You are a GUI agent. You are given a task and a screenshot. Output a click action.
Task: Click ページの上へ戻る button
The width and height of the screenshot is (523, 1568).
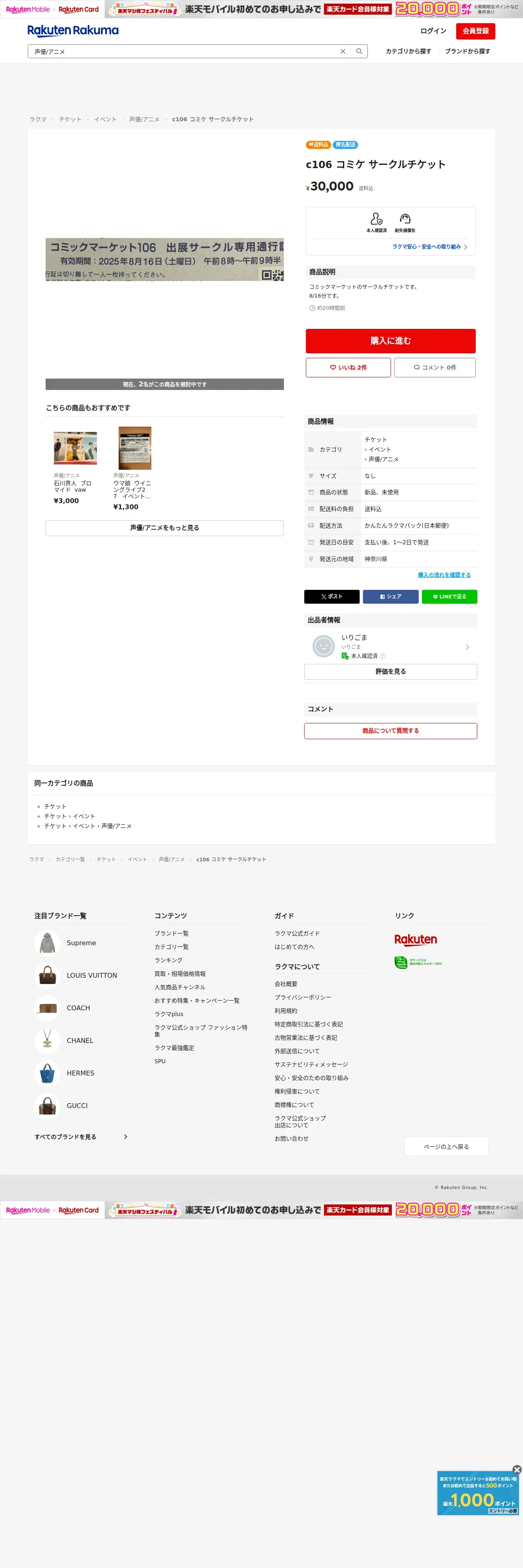tap(446, 1147)
